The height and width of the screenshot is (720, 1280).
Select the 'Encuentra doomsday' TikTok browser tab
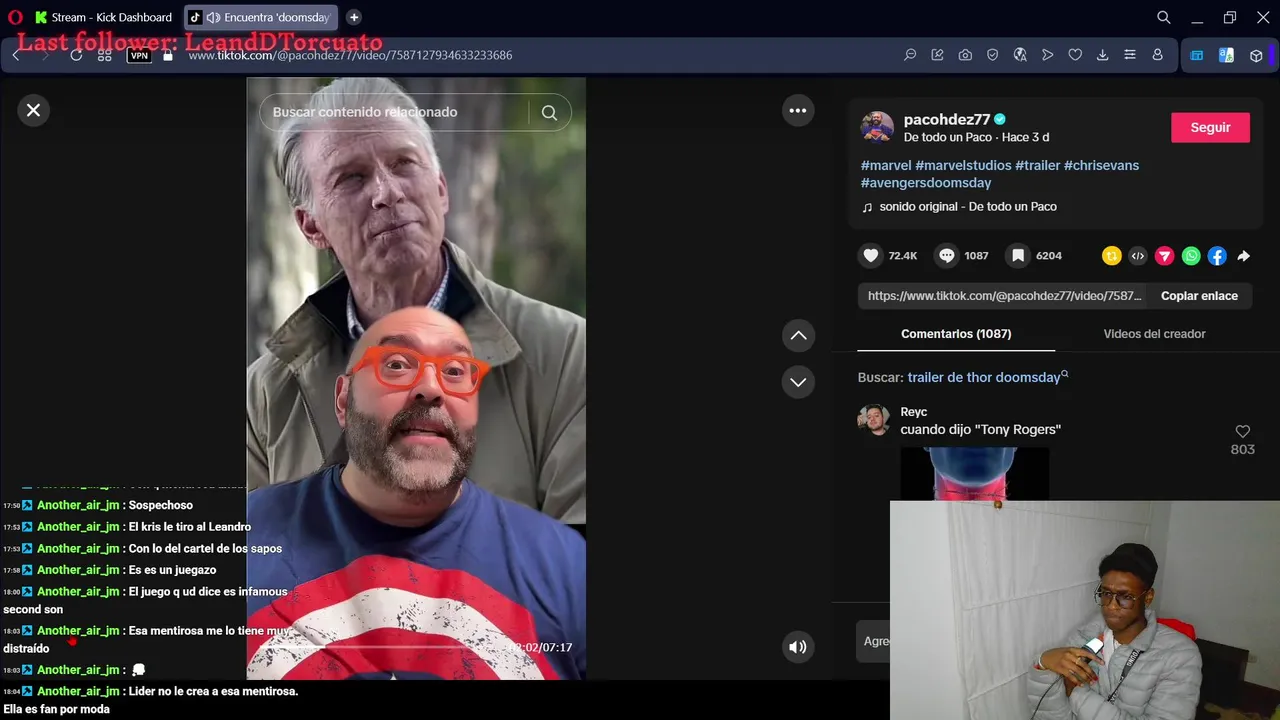pyautogui.click(x=260, y=17)
